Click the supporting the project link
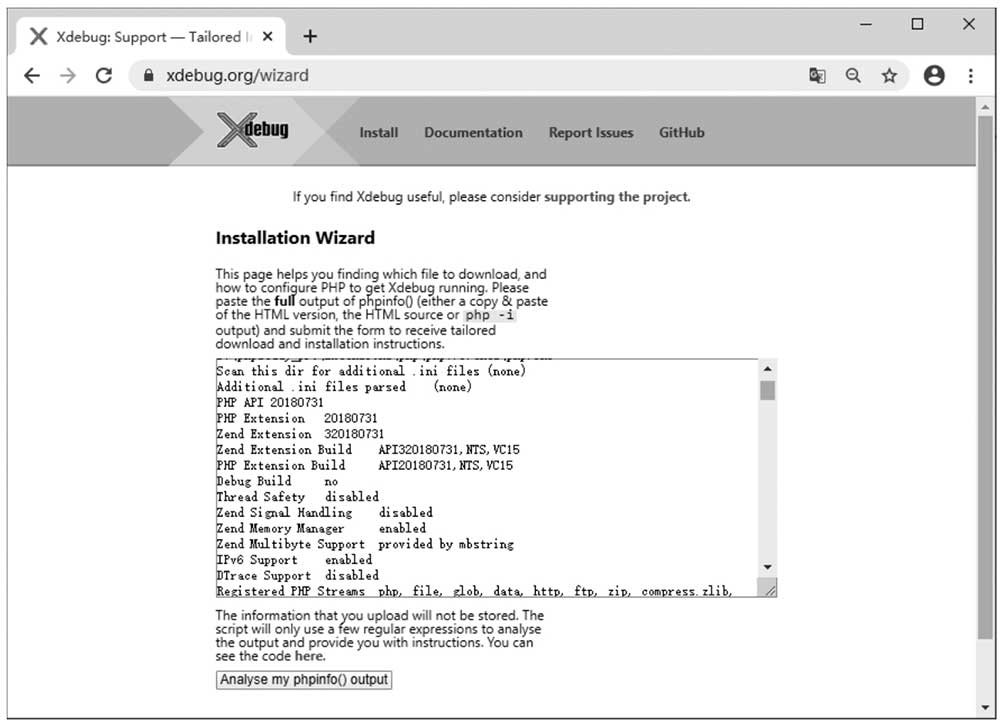Viewport: 1000px width, 722px height. tap(617, 197)
